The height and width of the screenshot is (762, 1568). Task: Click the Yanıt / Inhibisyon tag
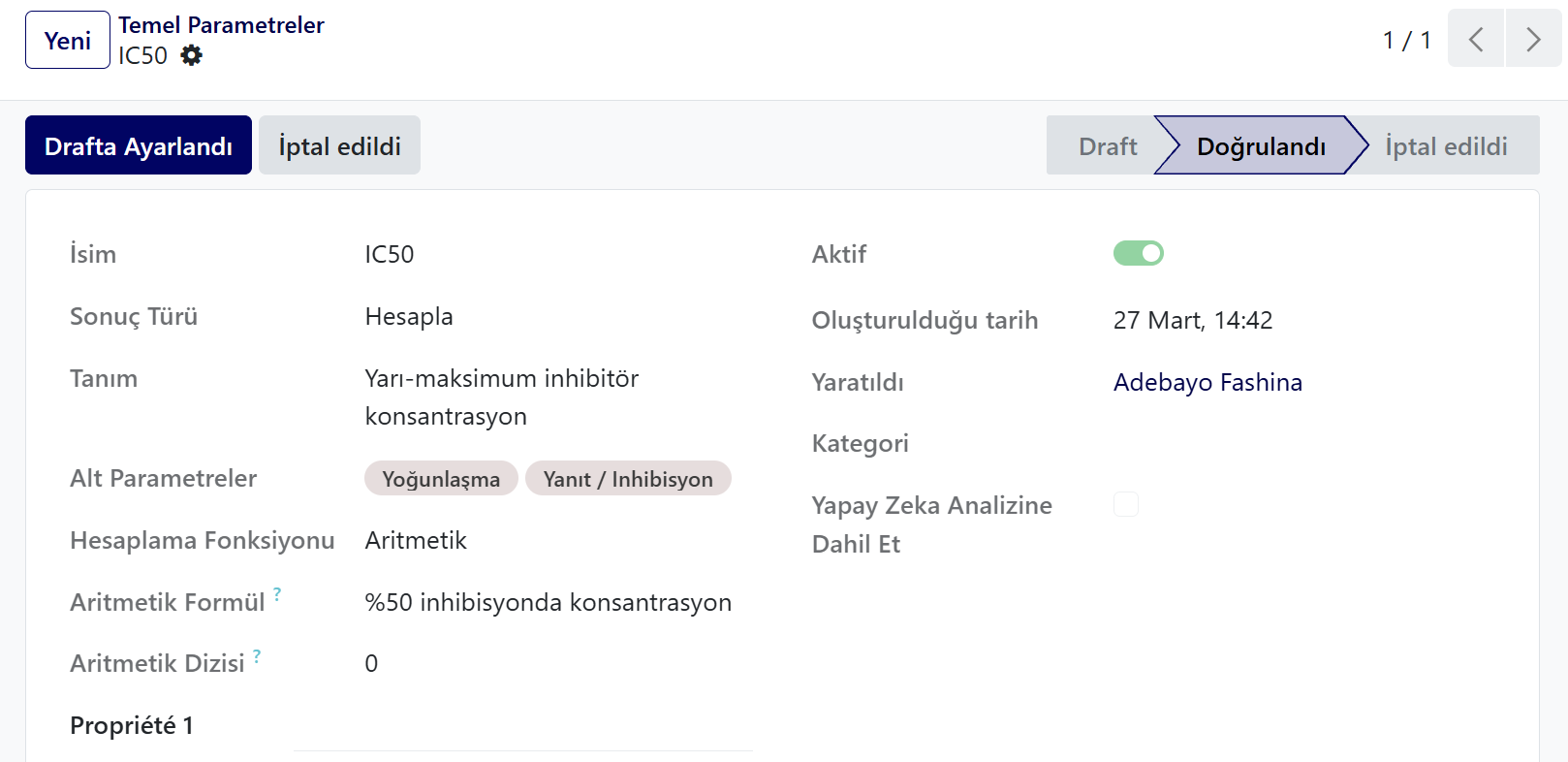point(628,478)
